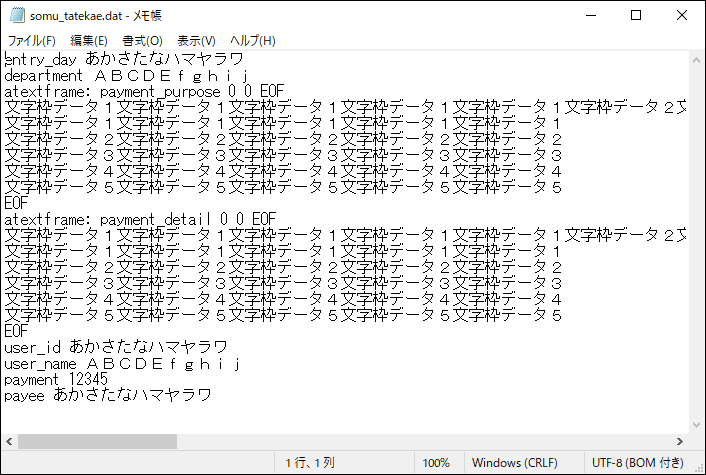
Task: Open the ファイル(F) menu
Action: click(x=32, y=41)
